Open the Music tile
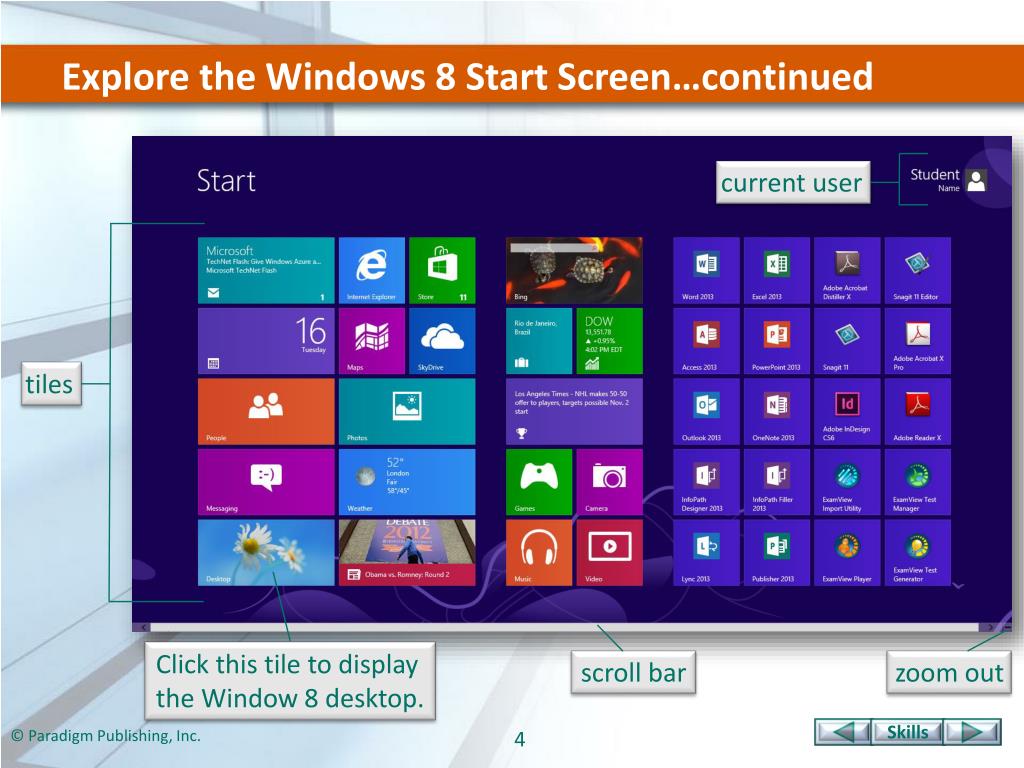Viewport: 1024px width, 768px height. pyautogui.click(x=539, y=552)
